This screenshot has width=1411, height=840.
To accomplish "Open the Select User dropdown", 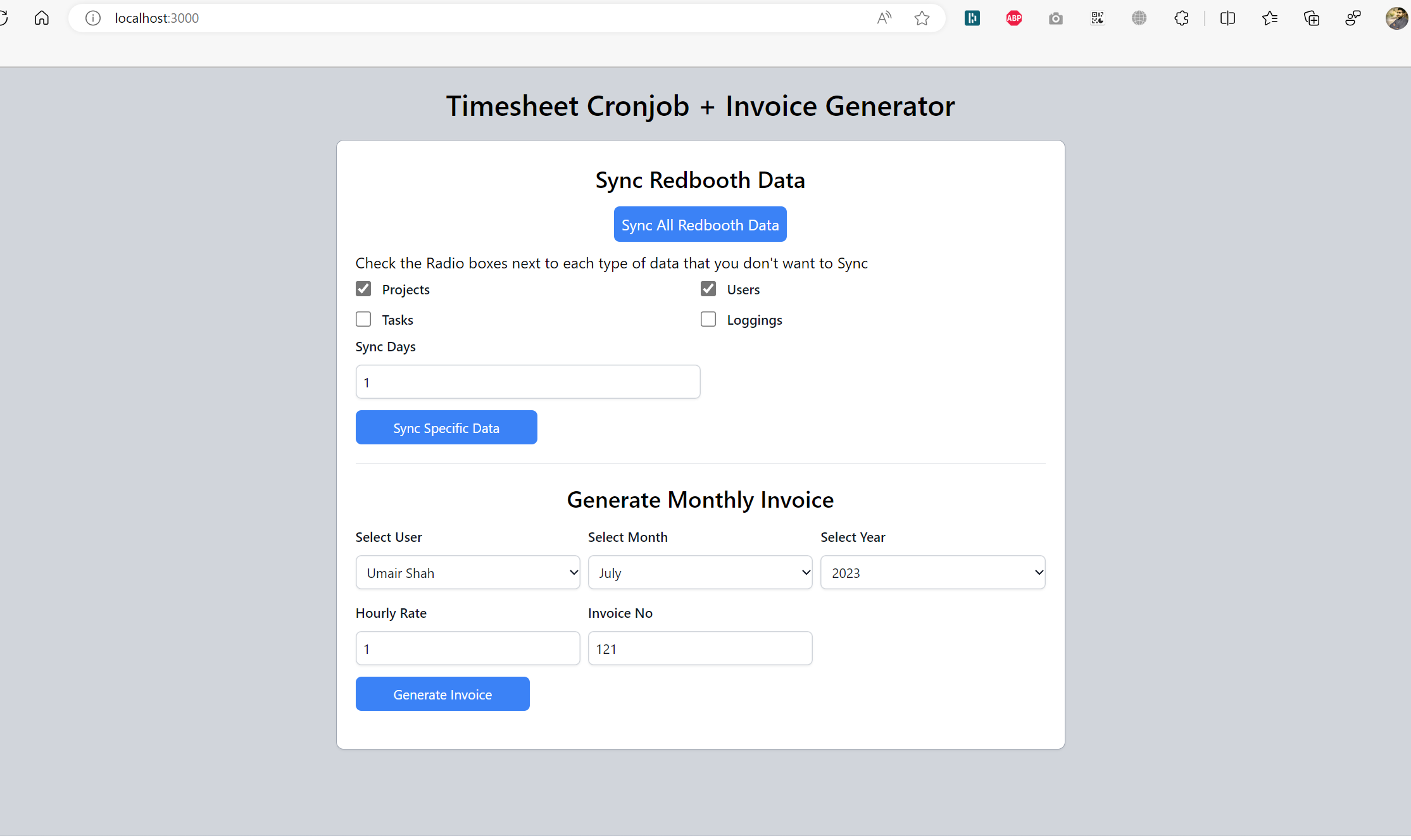I will pos(467,572).
